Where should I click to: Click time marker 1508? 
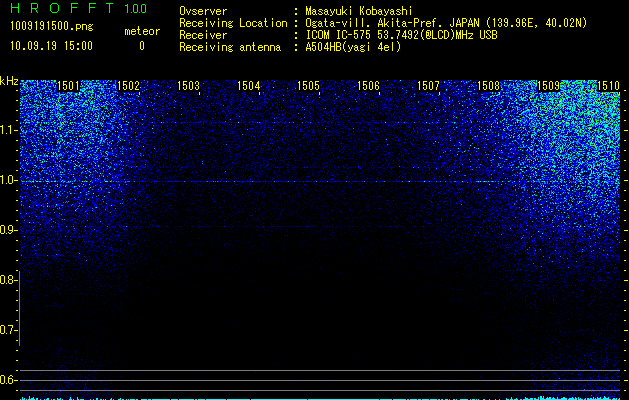(x=489, y=85)
